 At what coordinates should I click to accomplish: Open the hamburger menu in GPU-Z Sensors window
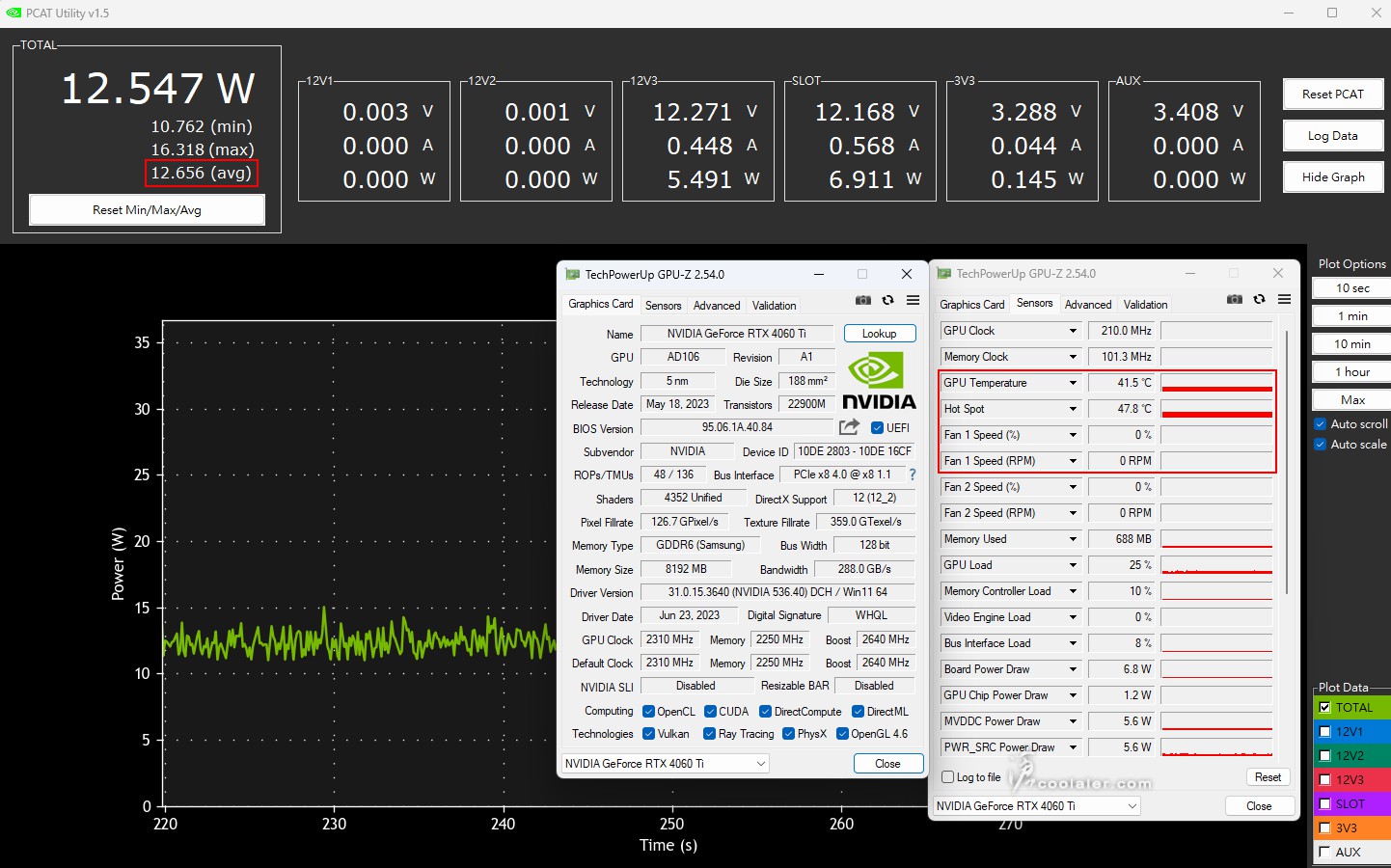(1284, 299)
